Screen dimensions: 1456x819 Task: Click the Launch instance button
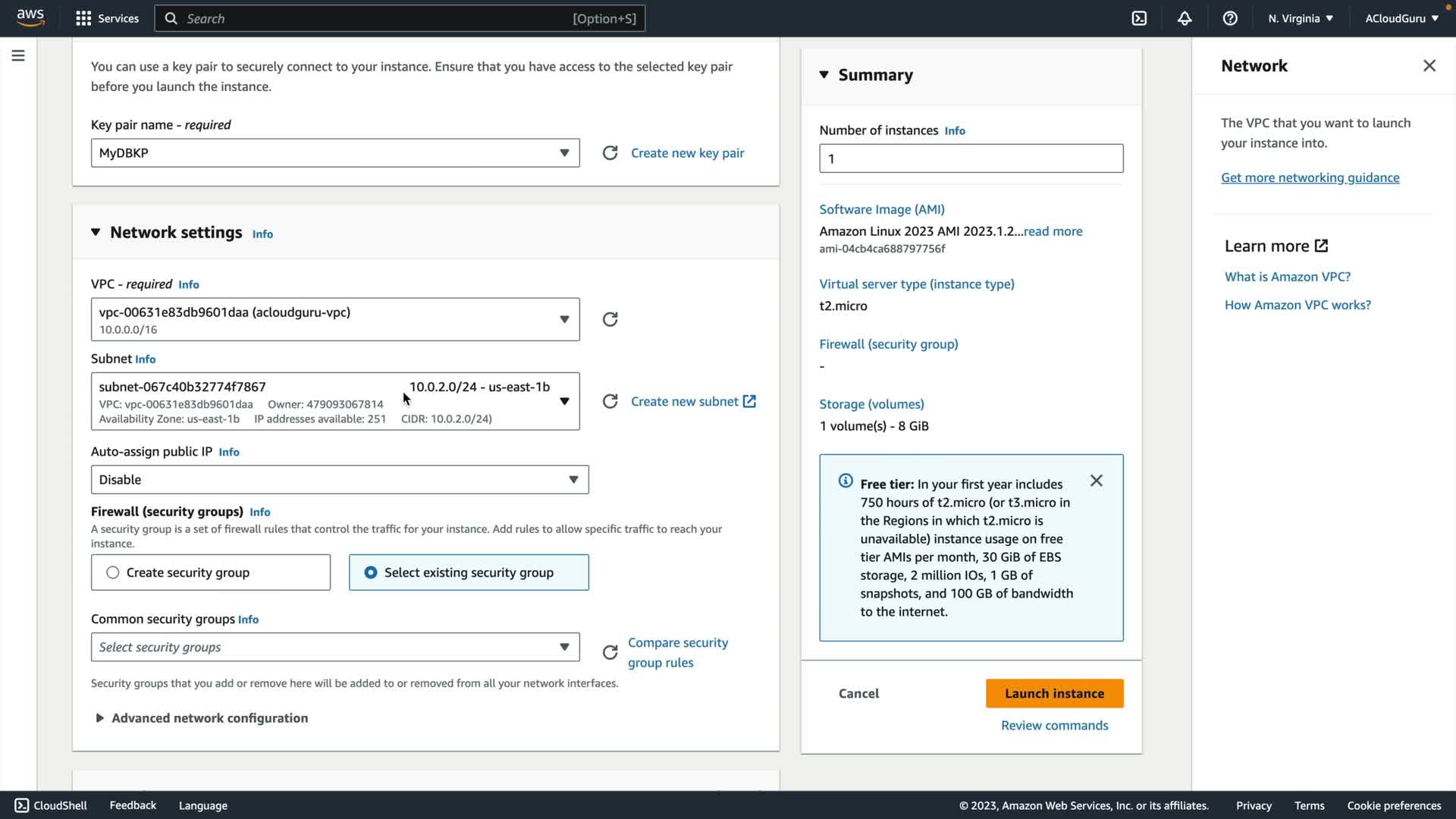pos(1054,693)
